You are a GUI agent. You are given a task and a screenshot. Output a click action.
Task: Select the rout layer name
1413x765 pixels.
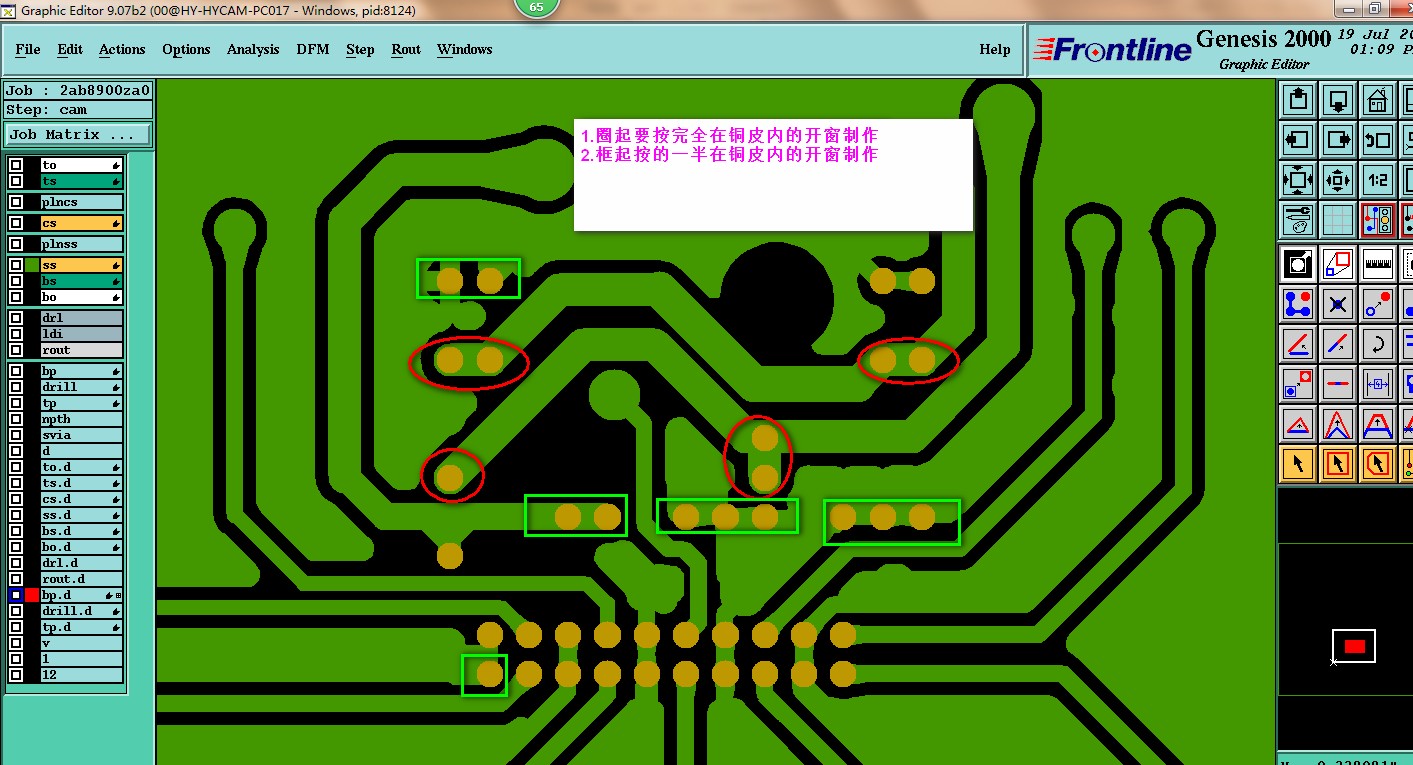(81, 350)
